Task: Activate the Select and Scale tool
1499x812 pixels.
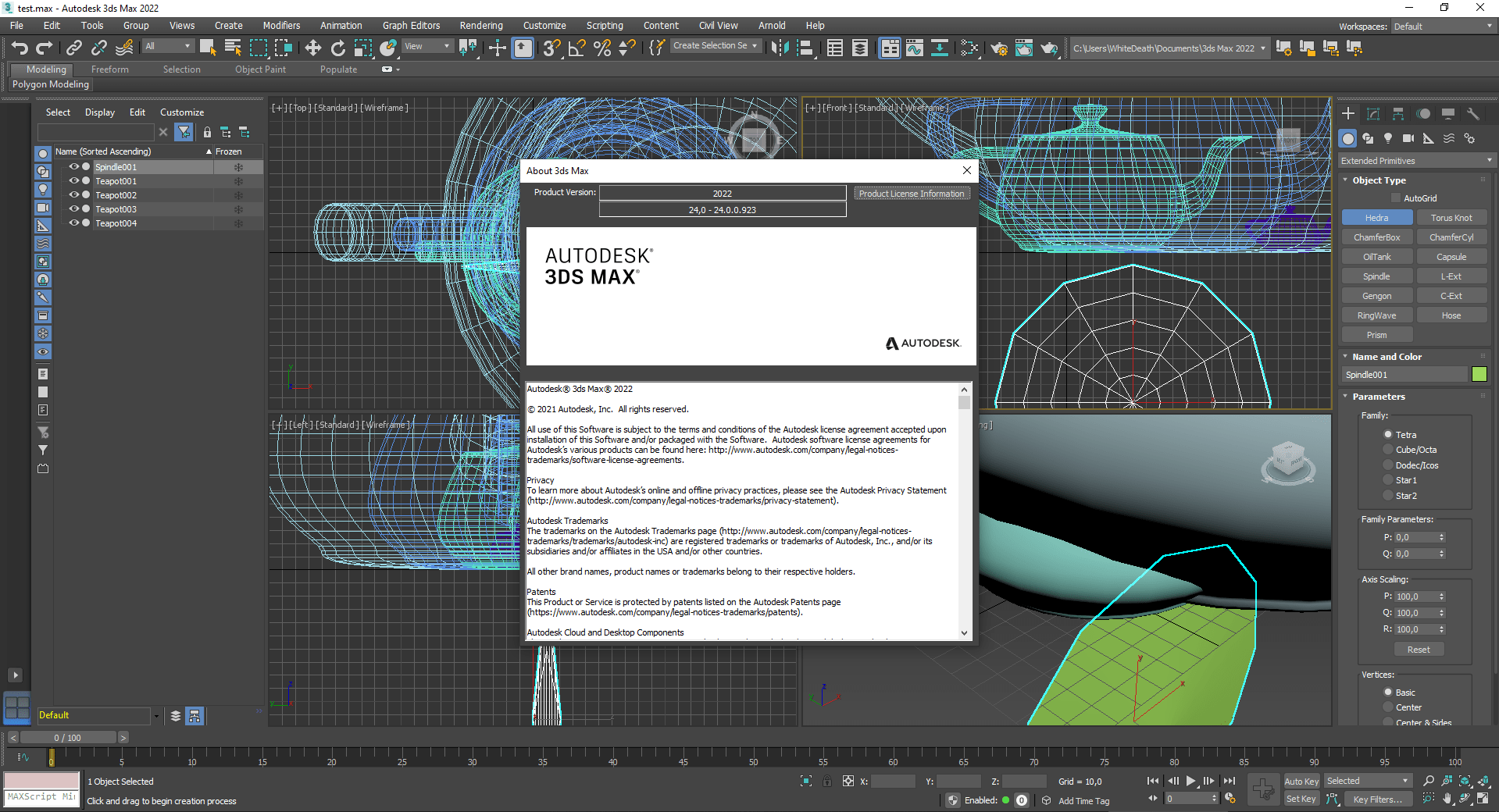Action: coord(363,48)
